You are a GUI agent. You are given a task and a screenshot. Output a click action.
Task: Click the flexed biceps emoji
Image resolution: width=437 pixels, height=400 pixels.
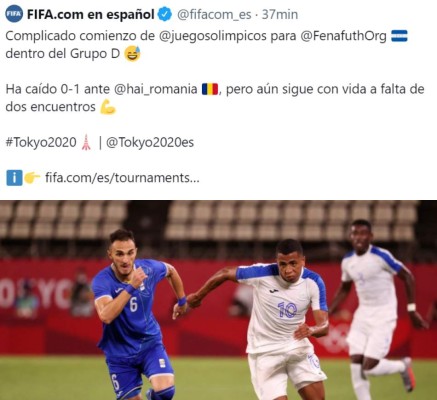pos(108,107)
